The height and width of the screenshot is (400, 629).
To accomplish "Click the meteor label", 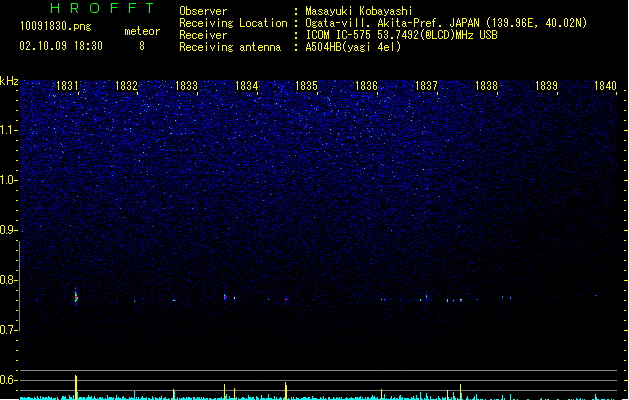I will click(x=142, y=31).
